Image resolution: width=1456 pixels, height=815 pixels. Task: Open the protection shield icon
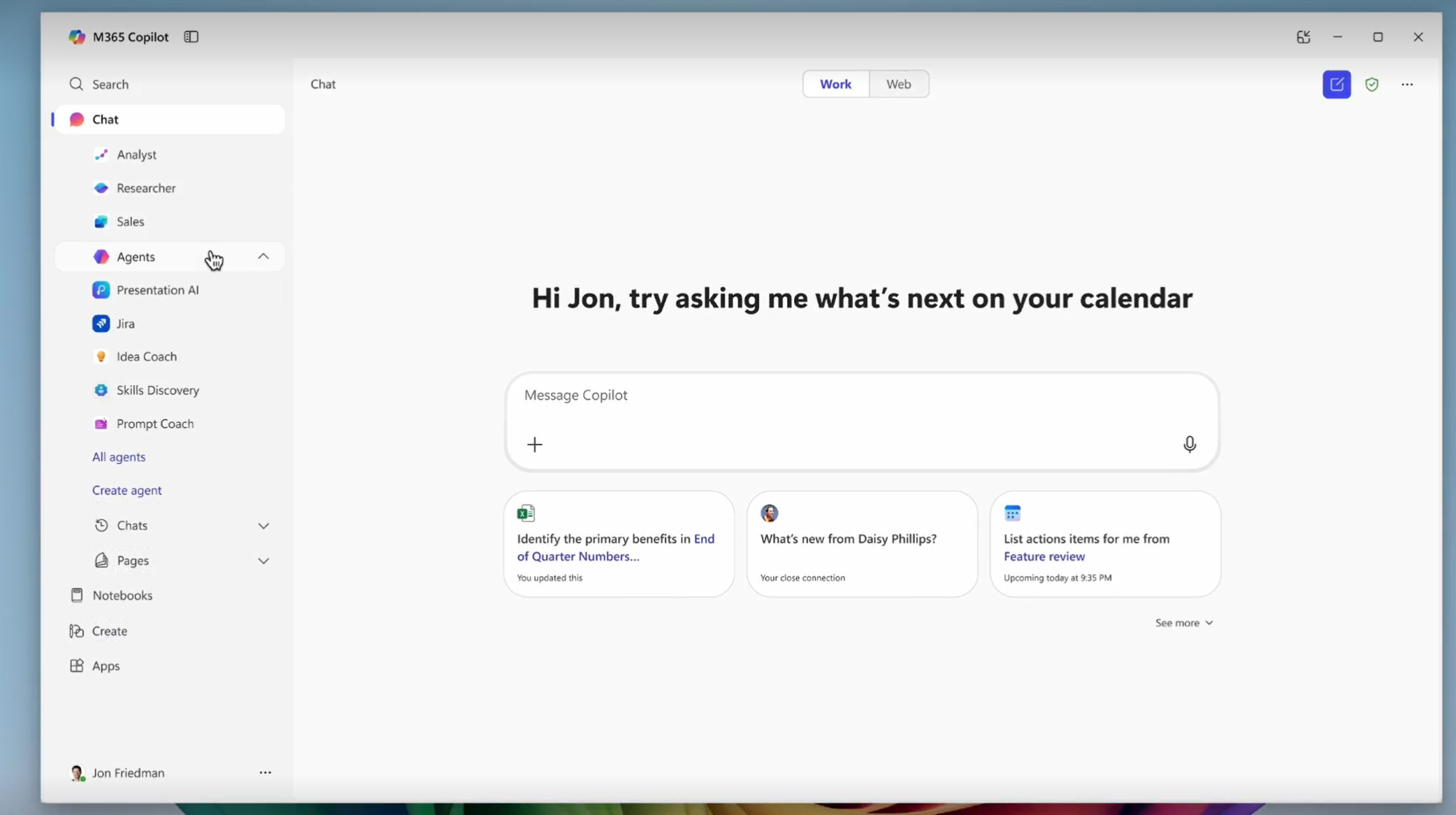point(1371,85)
